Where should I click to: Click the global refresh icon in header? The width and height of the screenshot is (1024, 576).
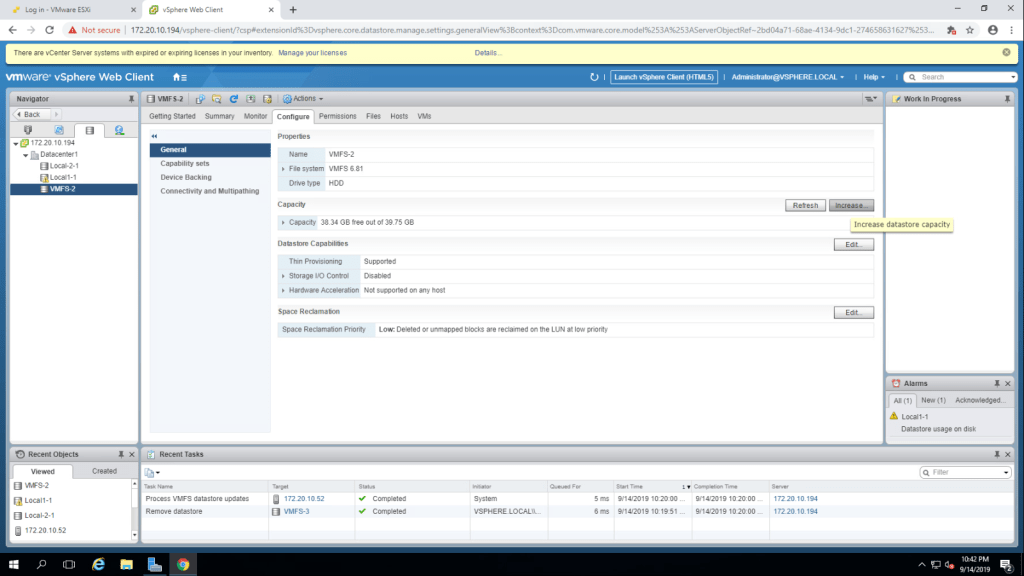click(595, 77)
